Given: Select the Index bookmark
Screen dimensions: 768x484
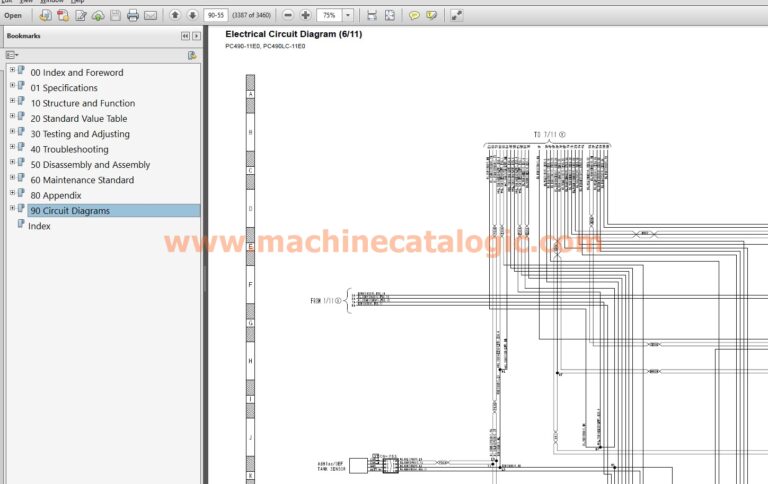Looking at the screenshot, I should click(39, 226).
